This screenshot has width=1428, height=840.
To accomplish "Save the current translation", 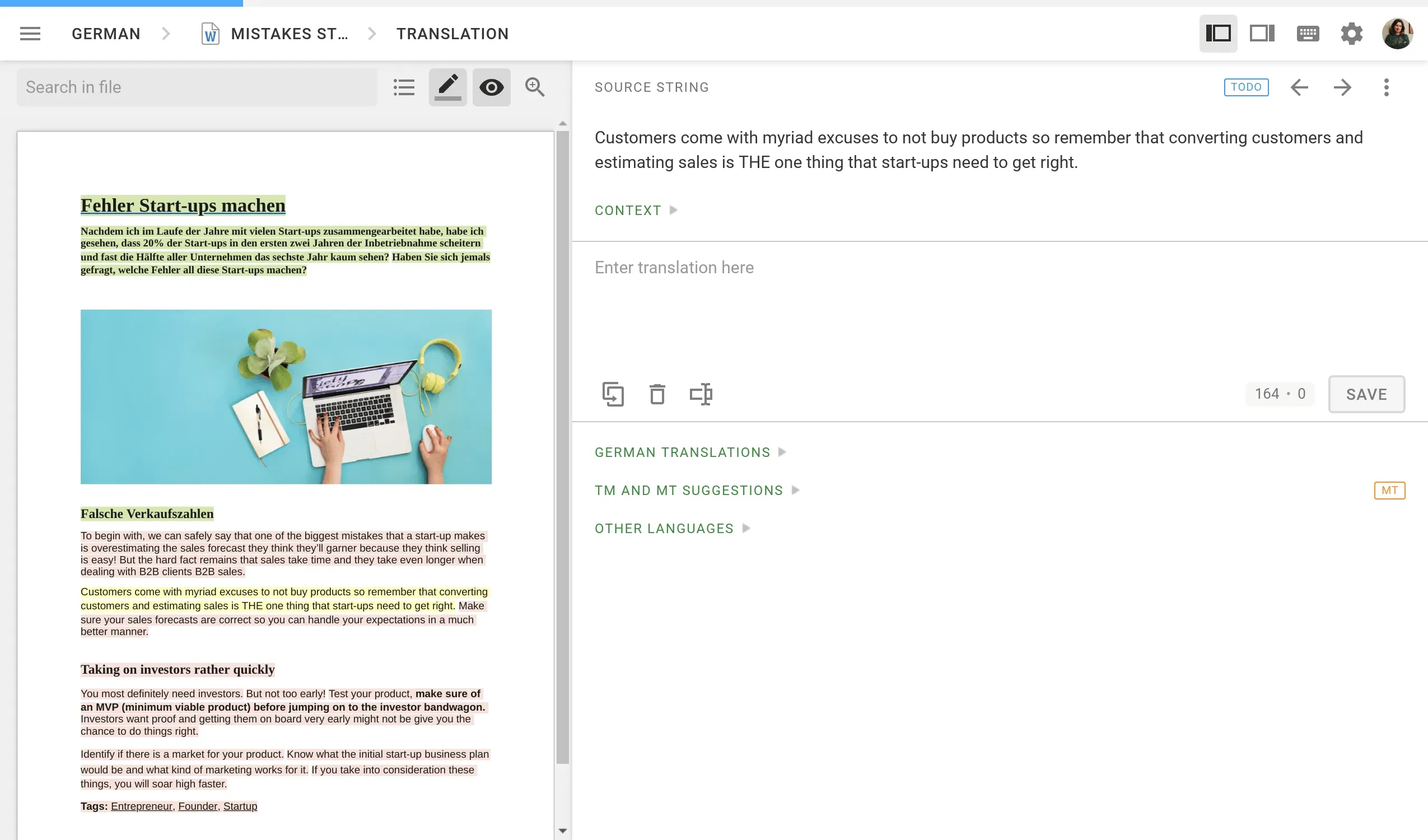I will click(1366, 394).
